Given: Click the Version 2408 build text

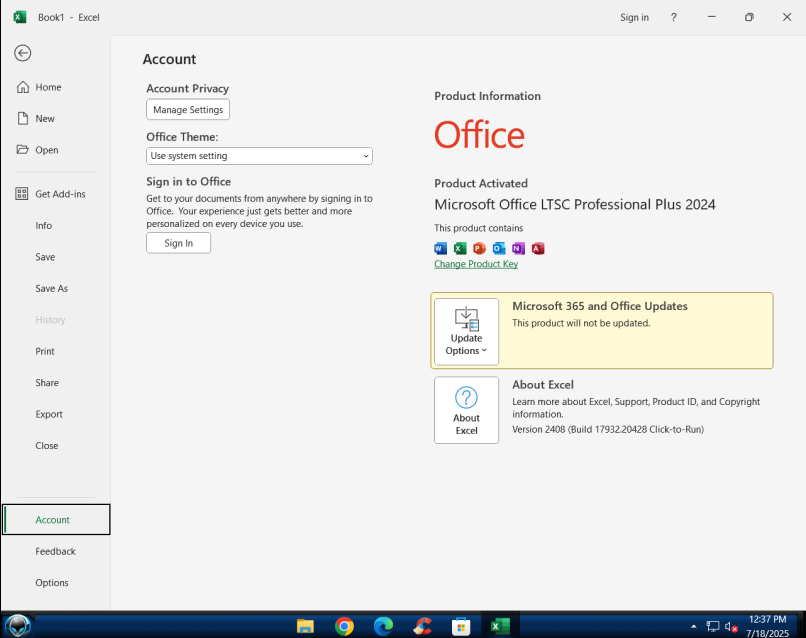Looking at the screenshot, I should tap(608, 429).
